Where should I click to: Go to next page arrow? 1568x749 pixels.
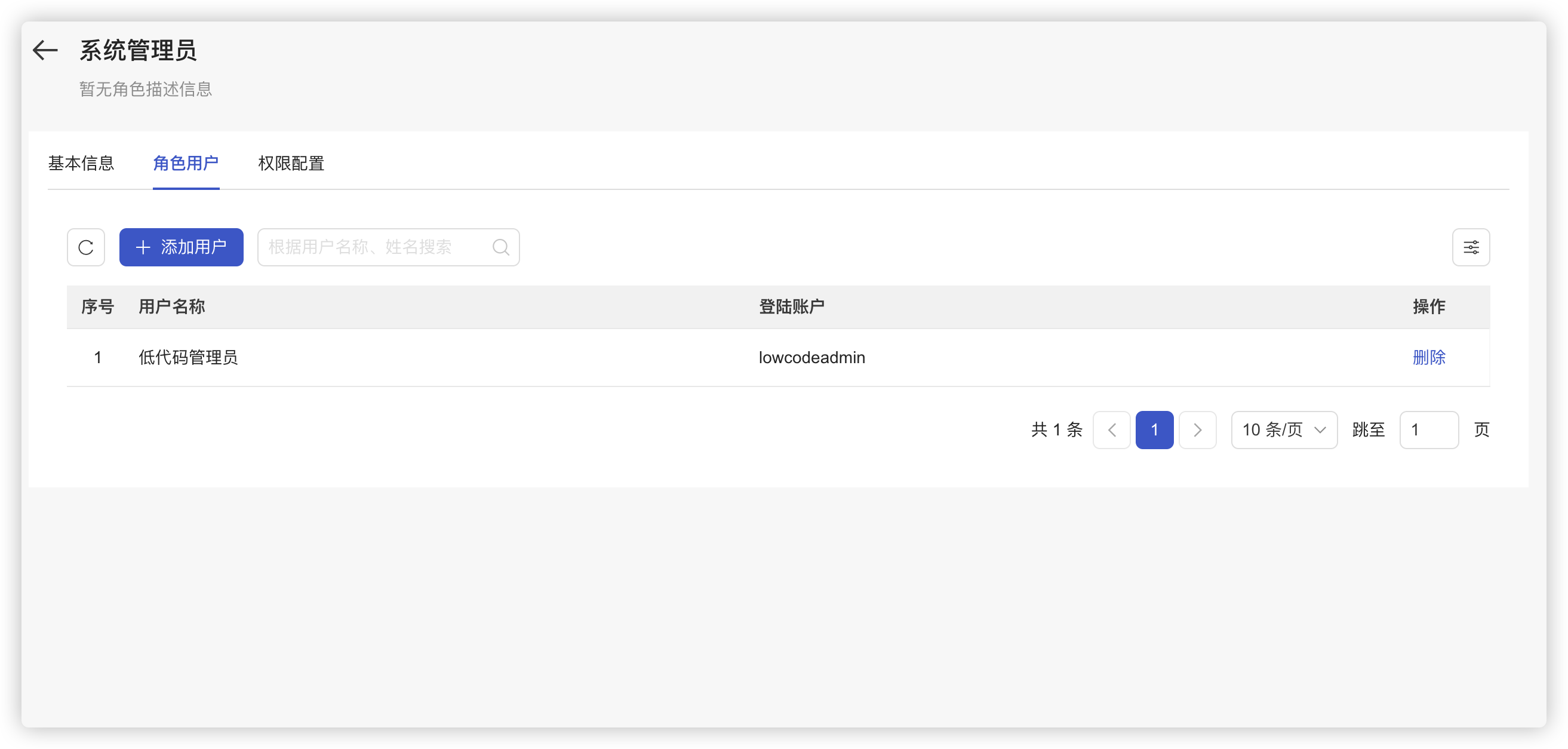1197,430
